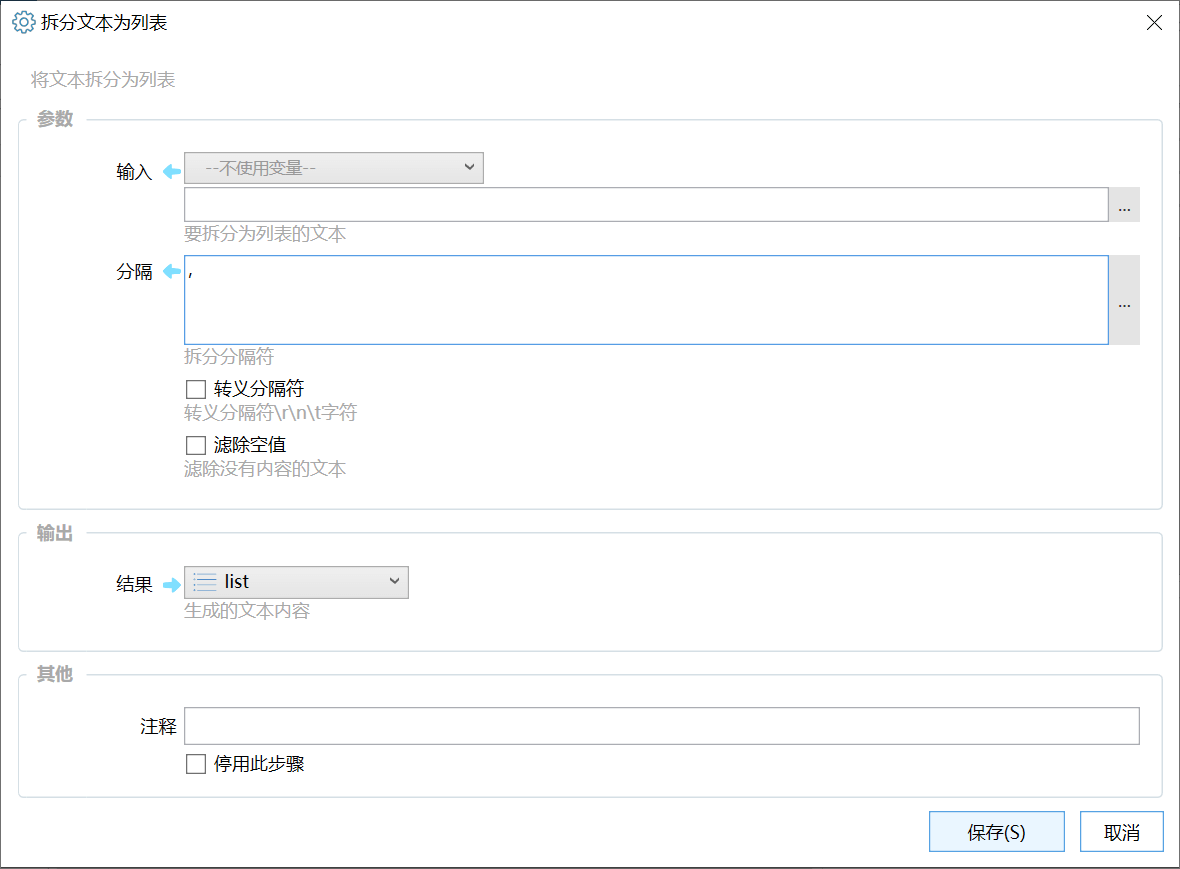This screenshot has width=1180, height=869.
Task: Click the ellipsis button beside the input text field
Action: click(1124, 205)
